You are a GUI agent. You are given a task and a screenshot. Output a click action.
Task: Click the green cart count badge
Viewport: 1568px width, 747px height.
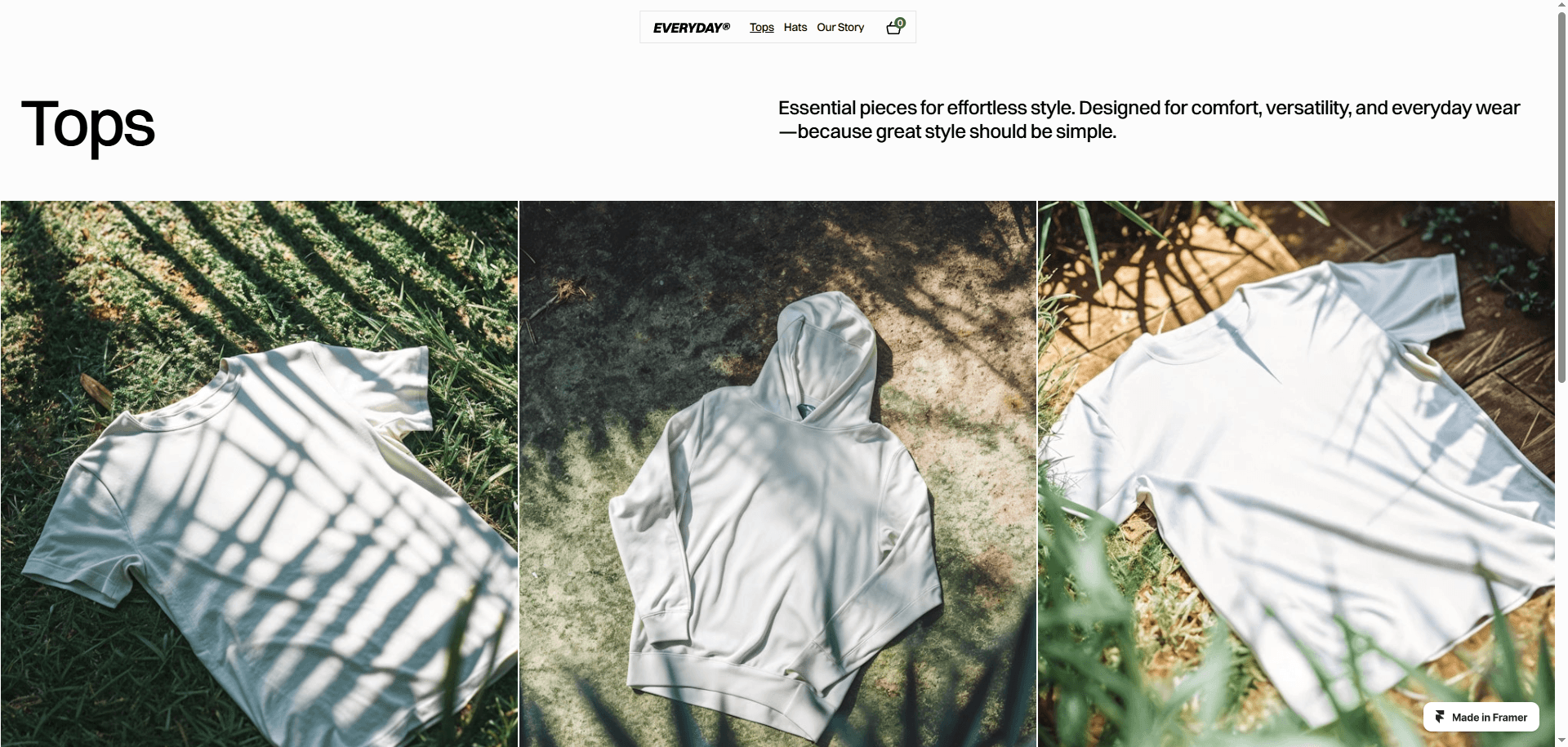click(x=900, y=23)
